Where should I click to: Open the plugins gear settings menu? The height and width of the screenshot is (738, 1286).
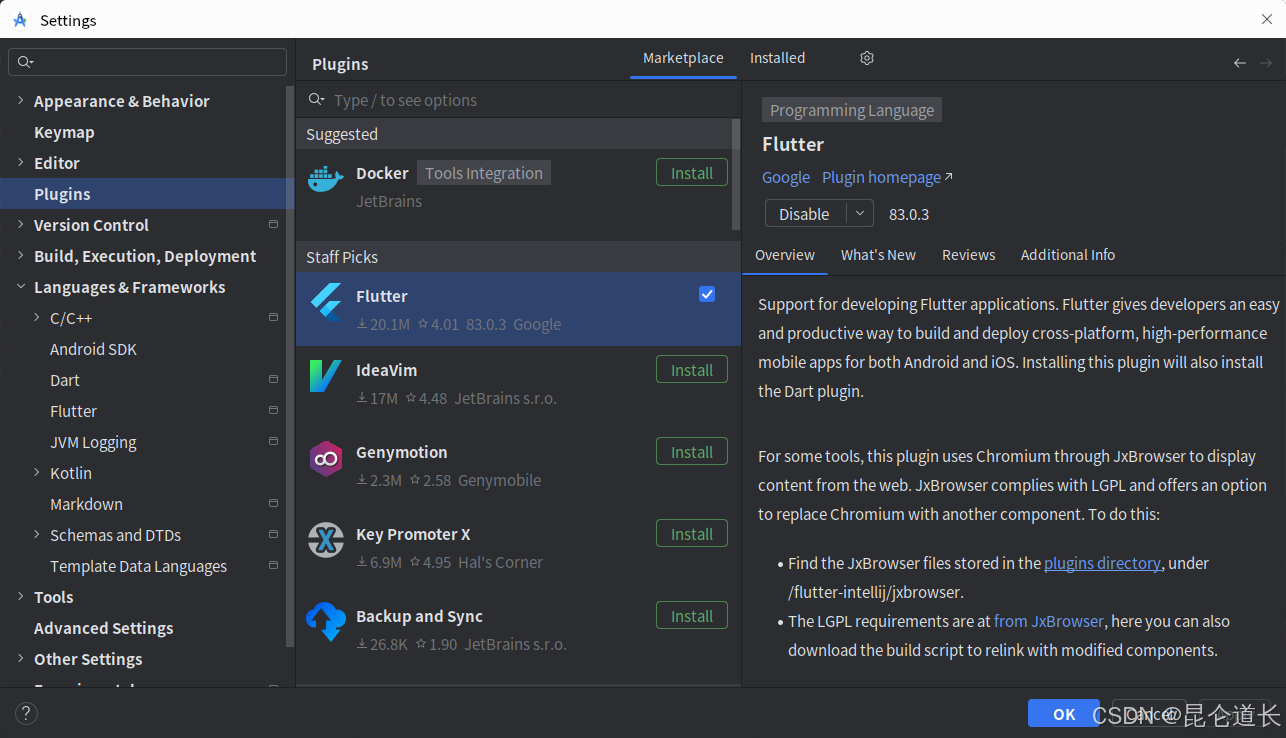867,58
